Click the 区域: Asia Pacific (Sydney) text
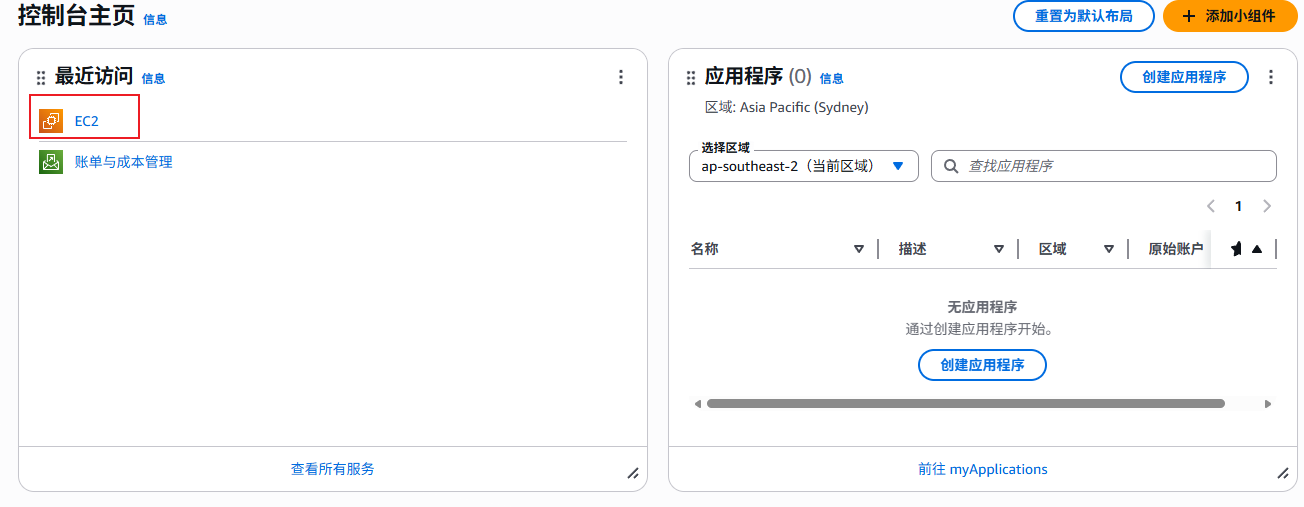The width and height of the screenshot is (1304, 507). click(x=787, y=107)
